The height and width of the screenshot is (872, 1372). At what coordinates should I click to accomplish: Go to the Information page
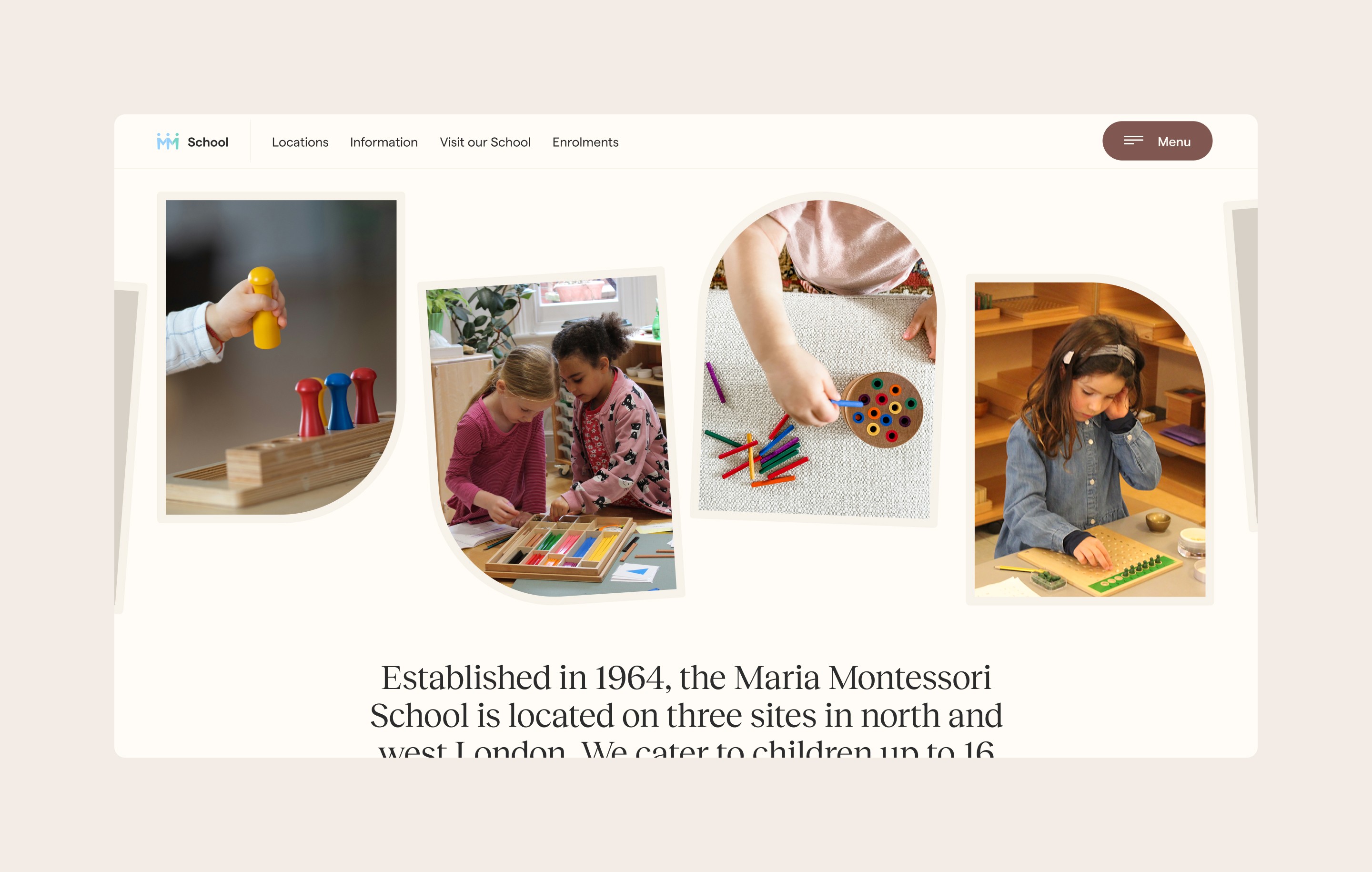click(383, 142)
